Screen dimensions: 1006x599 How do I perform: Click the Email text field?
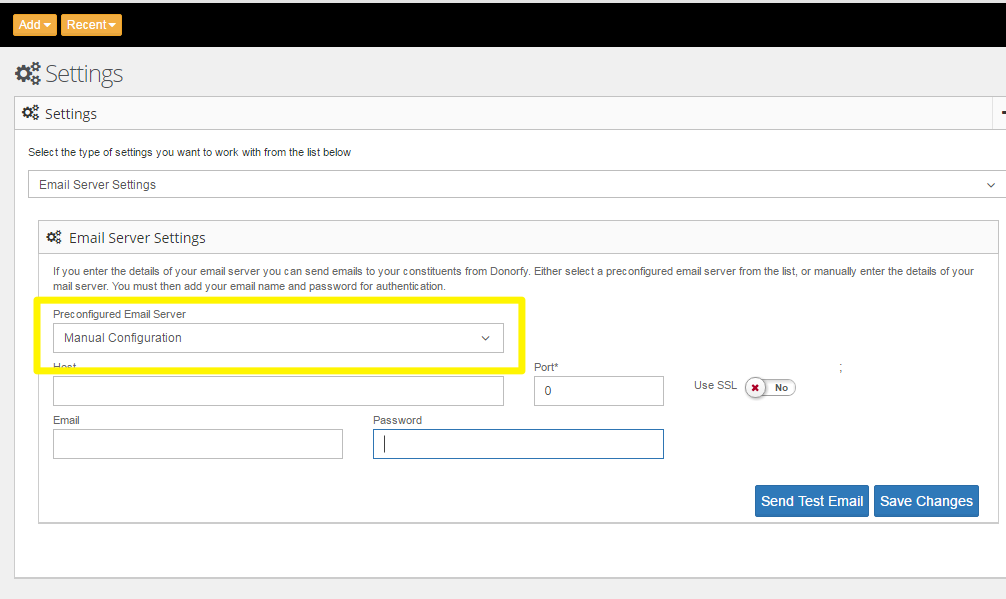pyautogui.click(x=198, y=444)
